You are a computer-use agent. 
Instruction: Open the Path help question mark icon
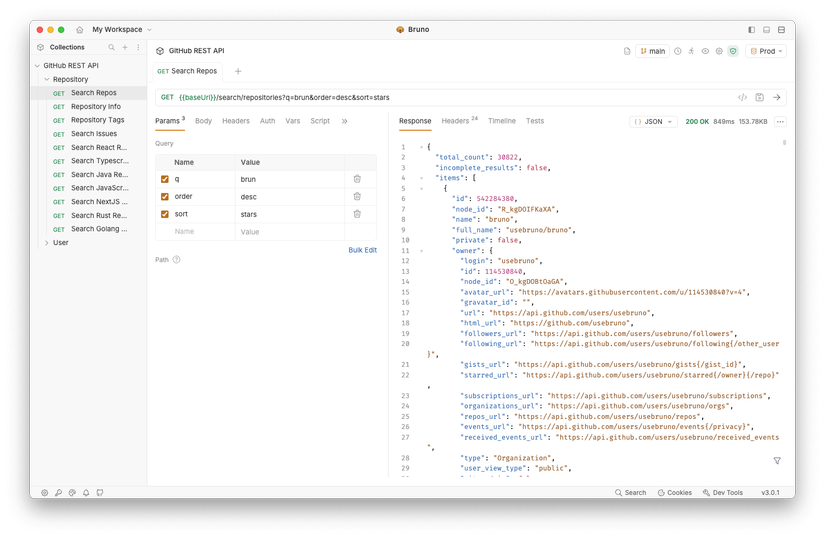point(176,259)
